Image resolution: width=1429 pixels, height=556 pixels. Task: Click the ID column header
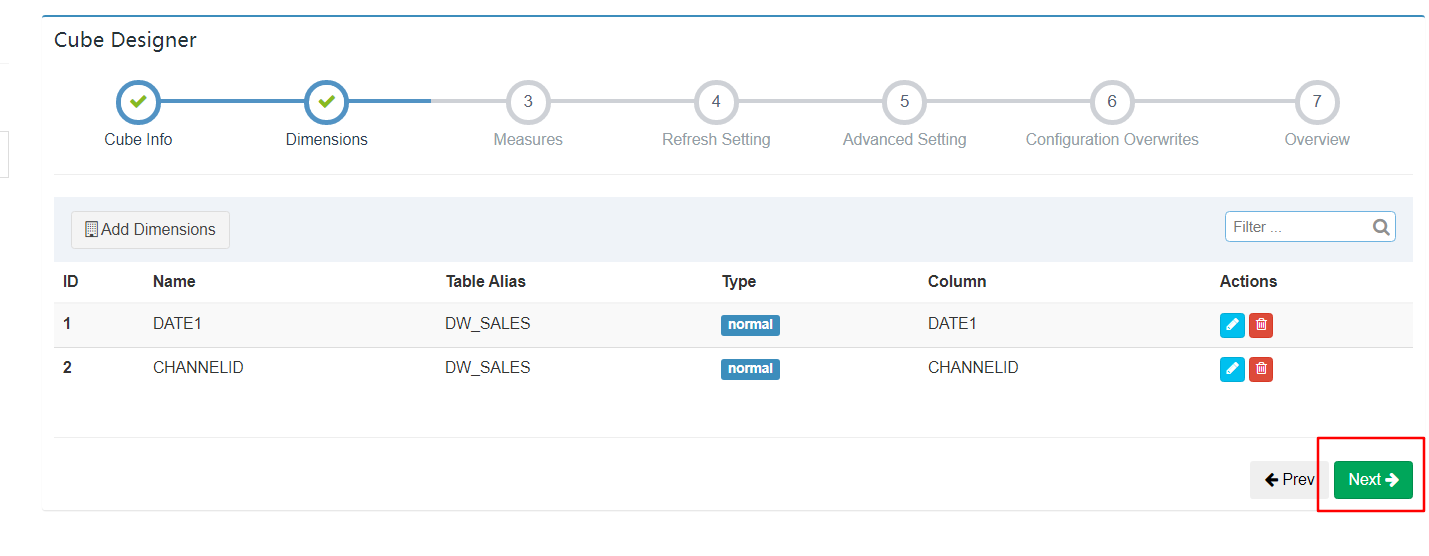tap(71, 282)
